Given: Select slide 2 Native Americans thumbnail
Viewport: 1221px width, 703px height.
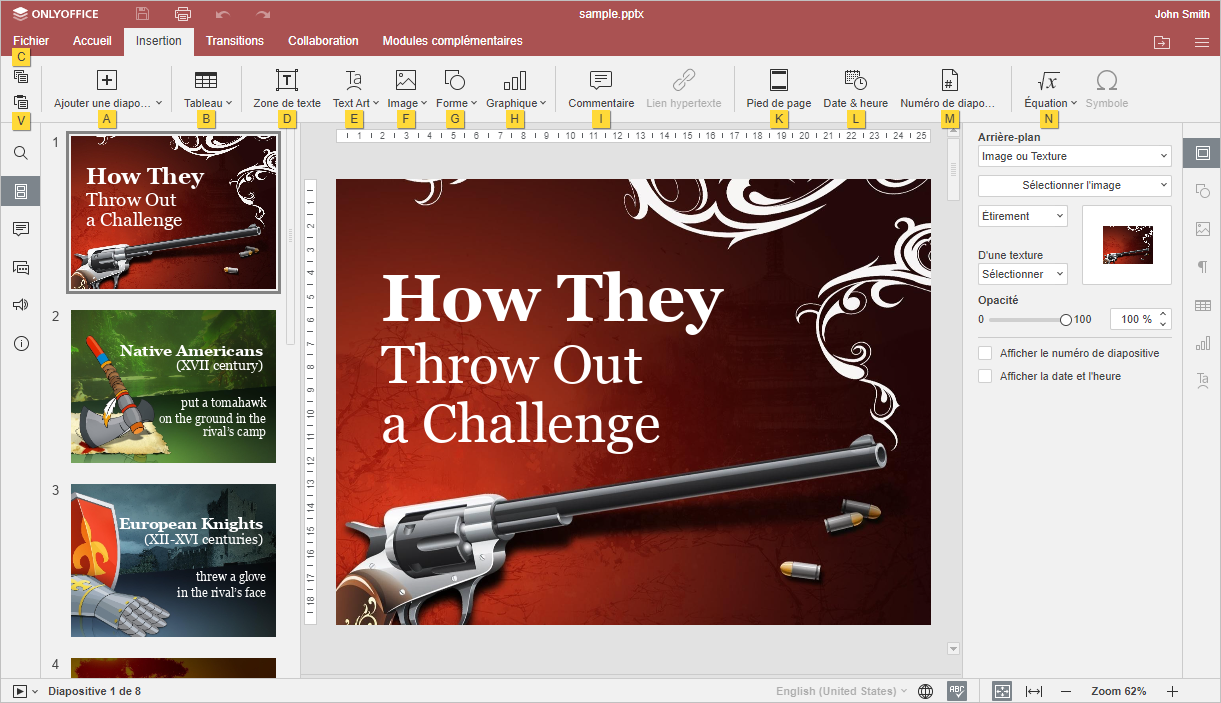Looking at the screenshot, I should click(x=173, y=386).
